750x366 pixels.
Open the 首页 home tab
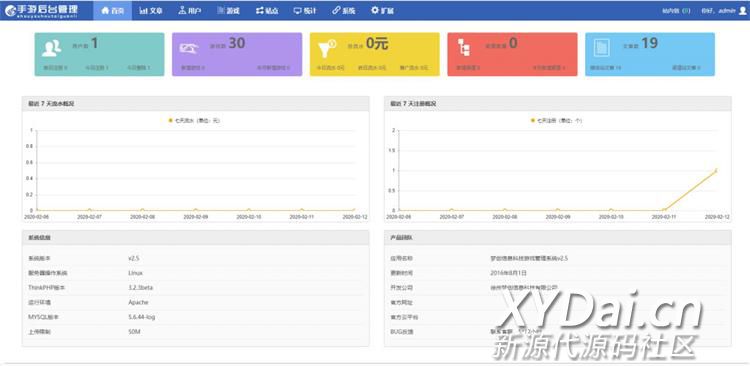[112, 11]
